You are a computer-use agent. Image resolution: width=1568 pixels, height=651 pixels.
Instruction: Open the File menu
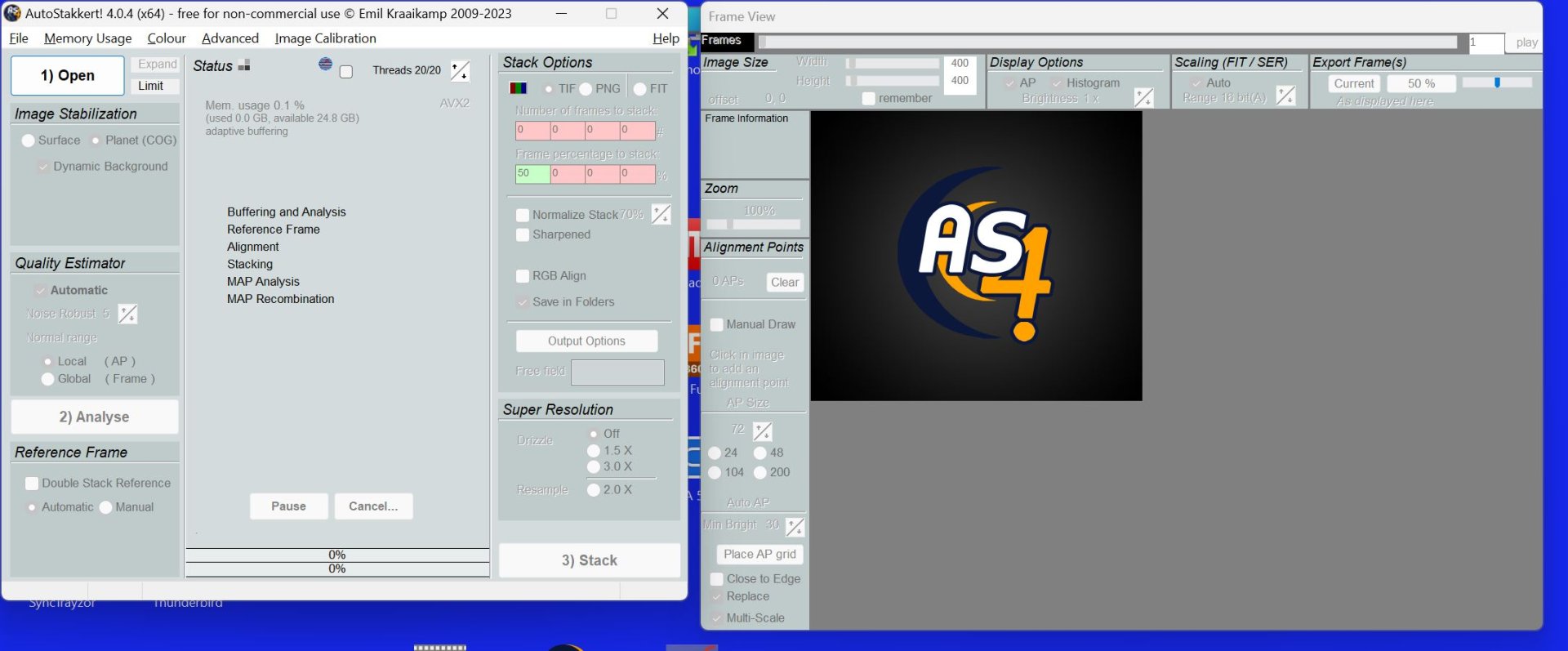(19, 38)
